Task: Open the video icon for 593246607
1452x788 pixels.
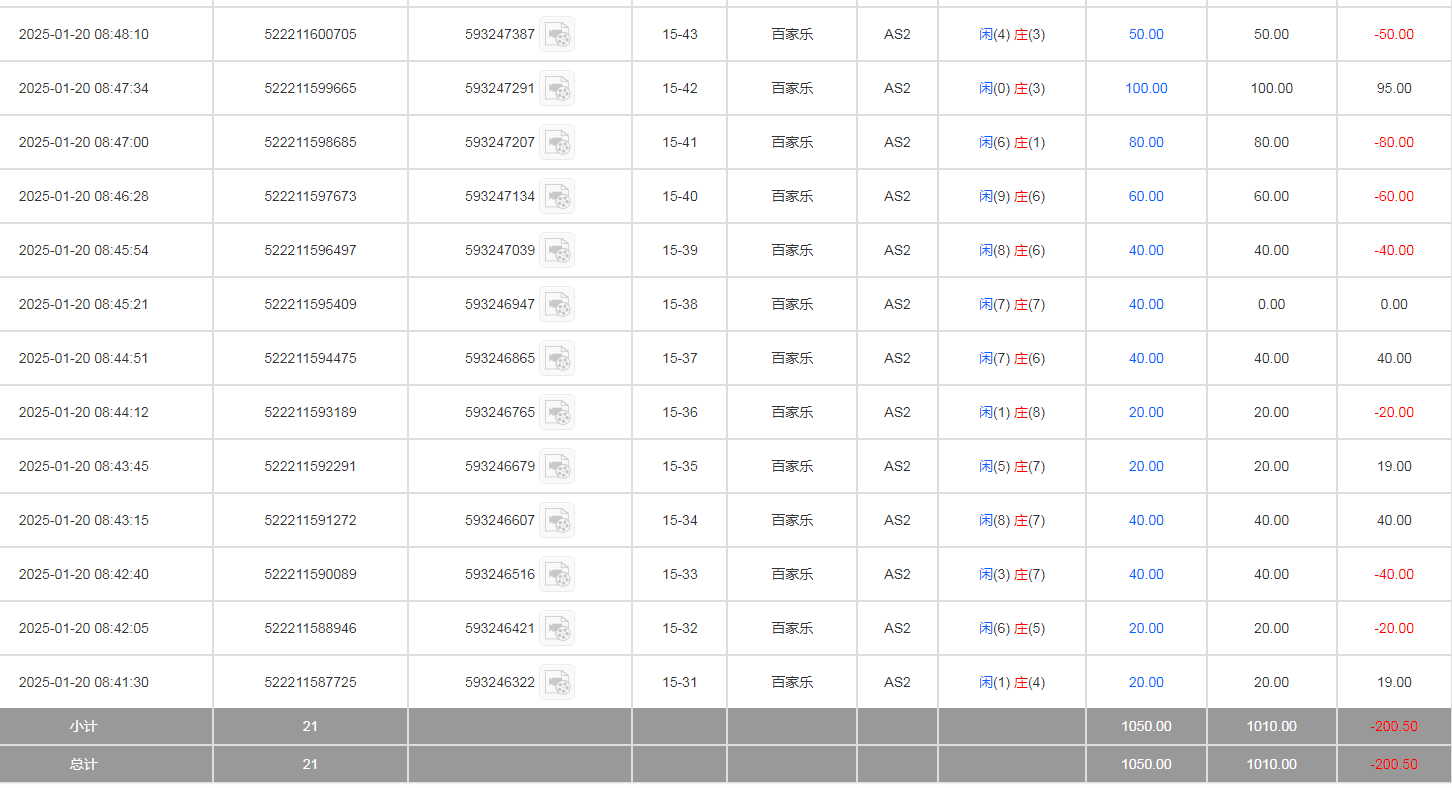Action: [x=557, y=521]
